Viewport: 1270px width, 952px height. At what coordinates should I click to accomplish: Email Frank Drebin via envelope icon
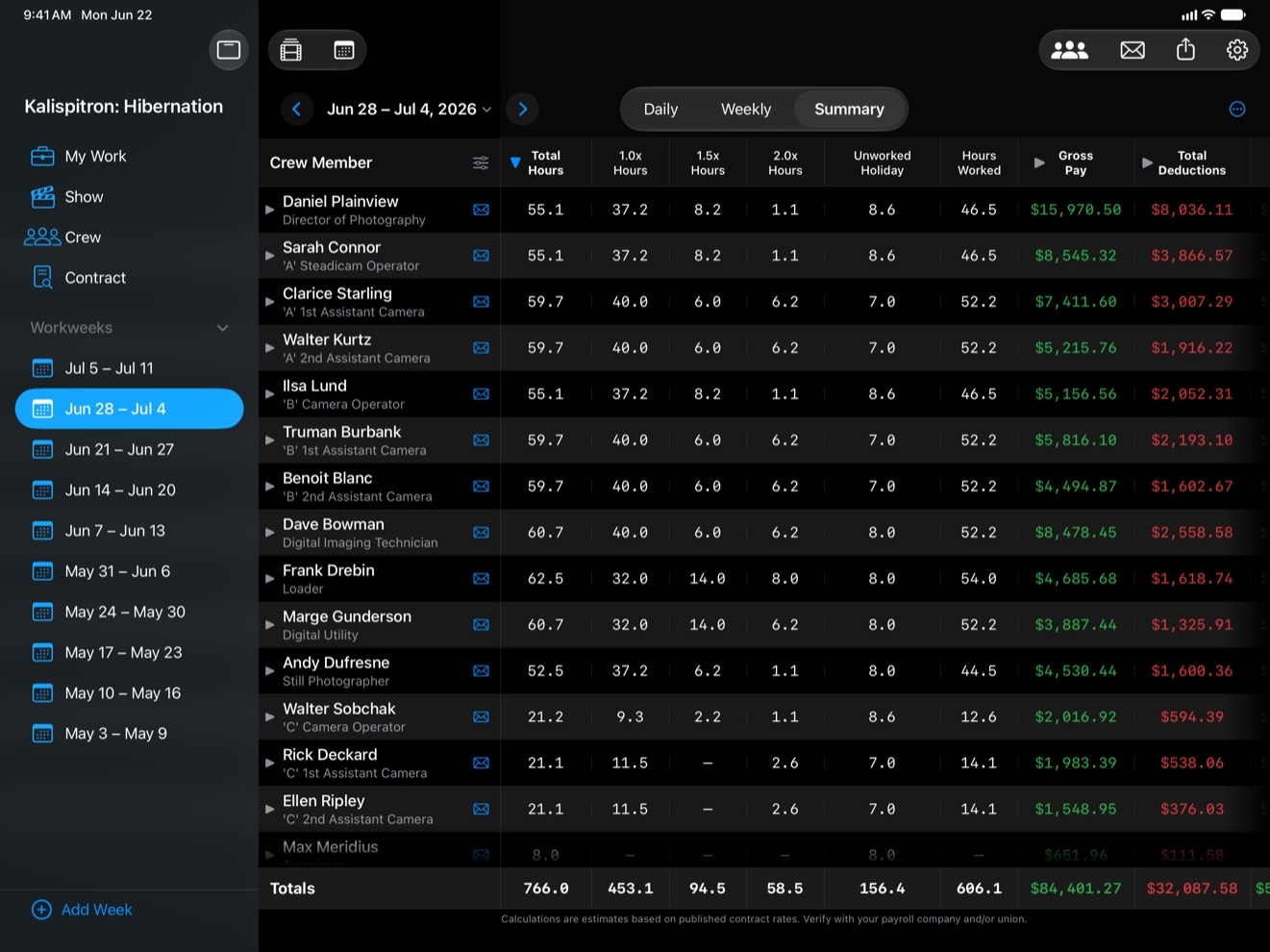pyautogui.click(x=481, y=579)
